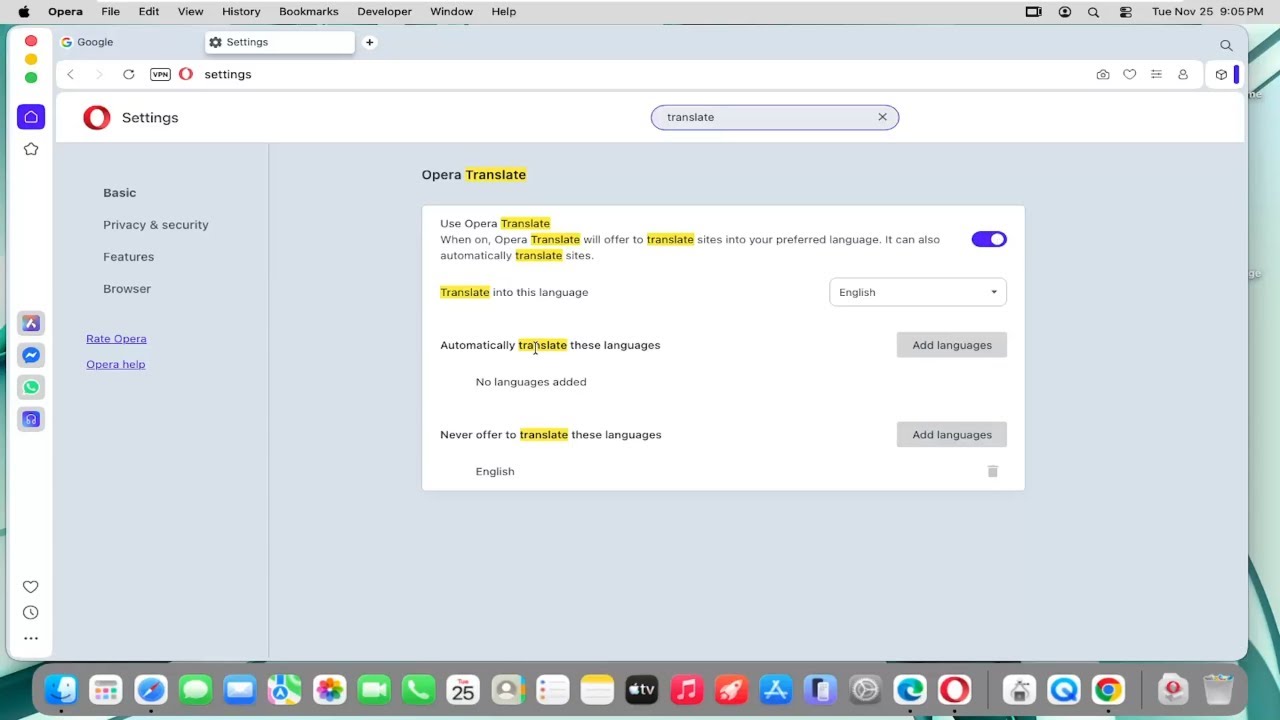
Task: Open Microsoft Edge from the Dock
Action: [x=910, y=690]
